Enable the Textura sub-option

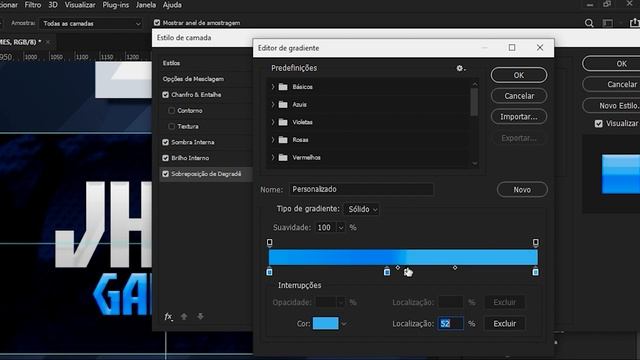tap(171, 127)
